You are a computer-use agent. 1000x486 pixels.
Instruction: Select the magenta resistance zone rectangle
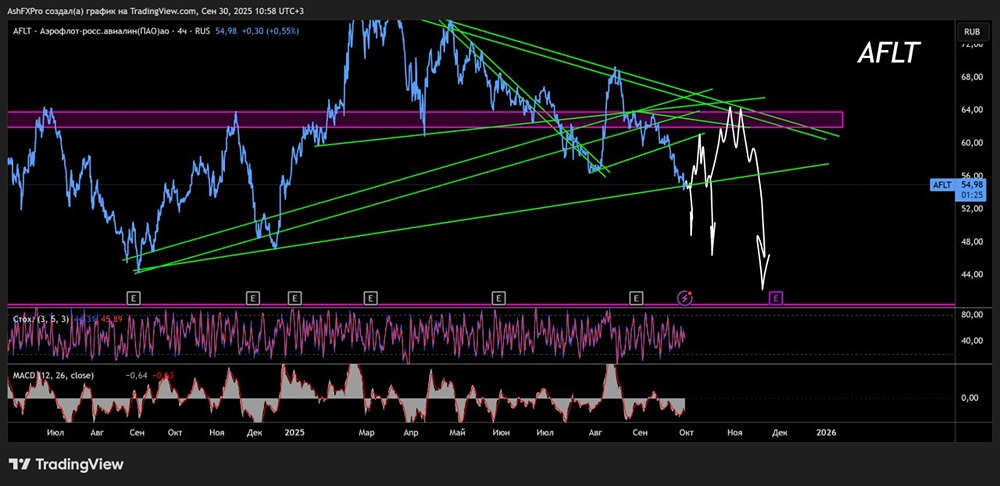[x=425, y=119]
